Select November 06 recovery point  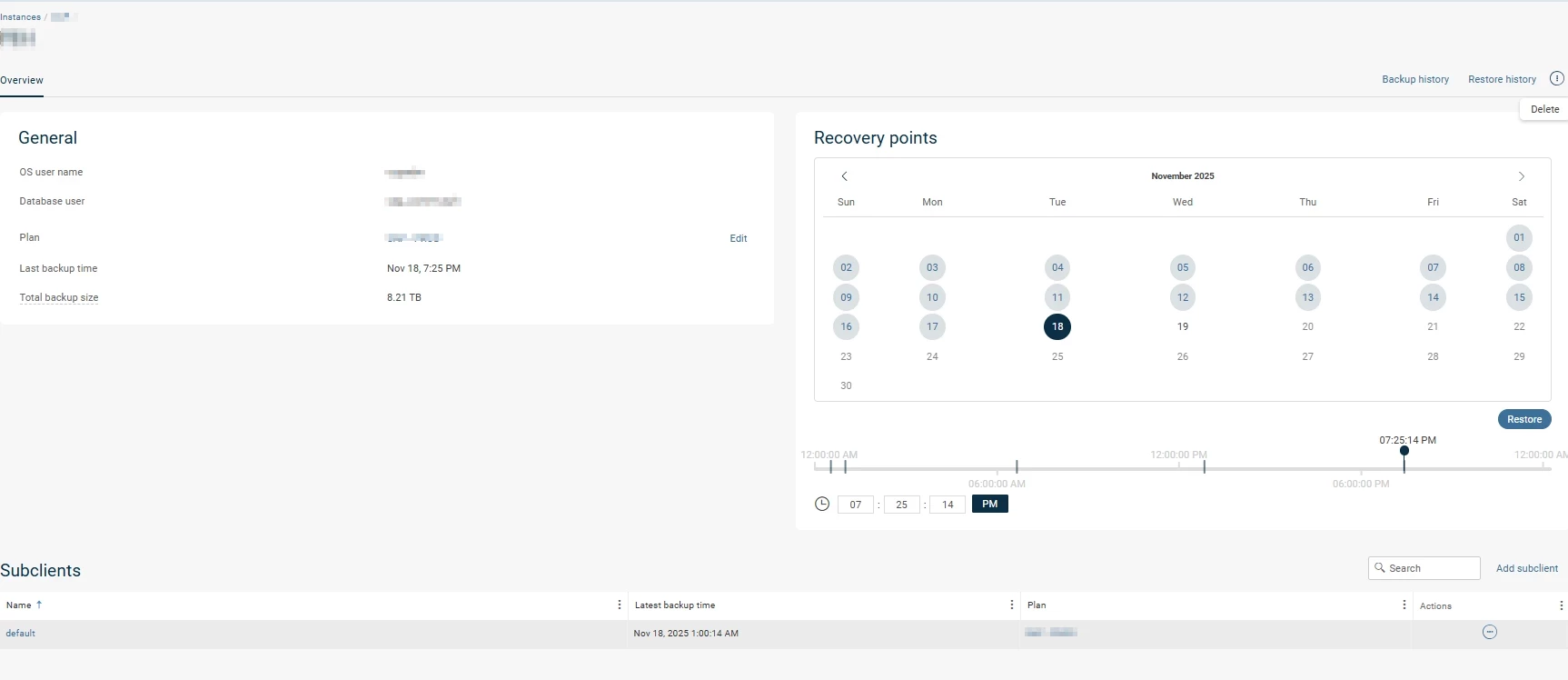pos(1307,267)
